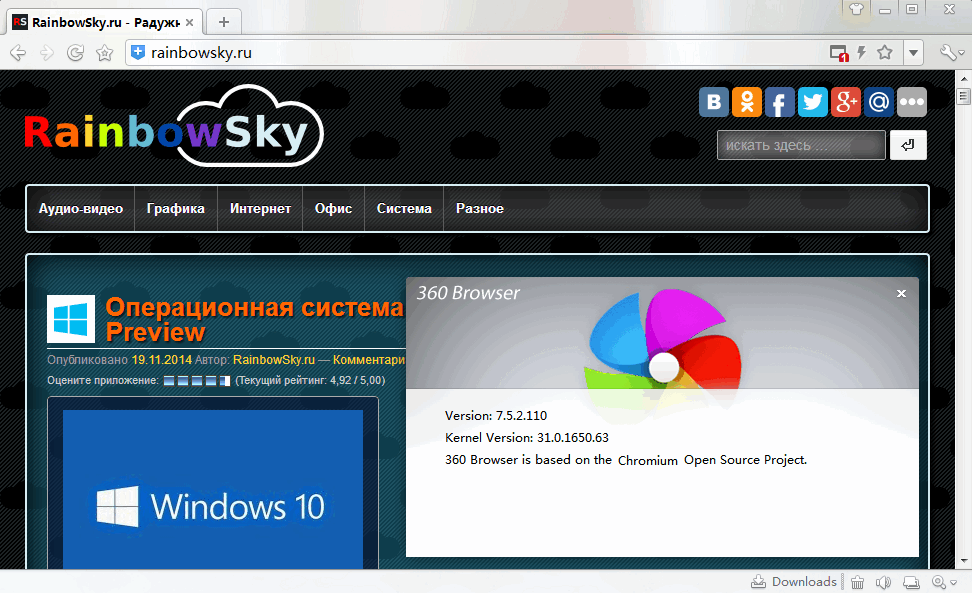Select the RainbowSky.ru tab
972x593 pixels.
click(104, 22)
